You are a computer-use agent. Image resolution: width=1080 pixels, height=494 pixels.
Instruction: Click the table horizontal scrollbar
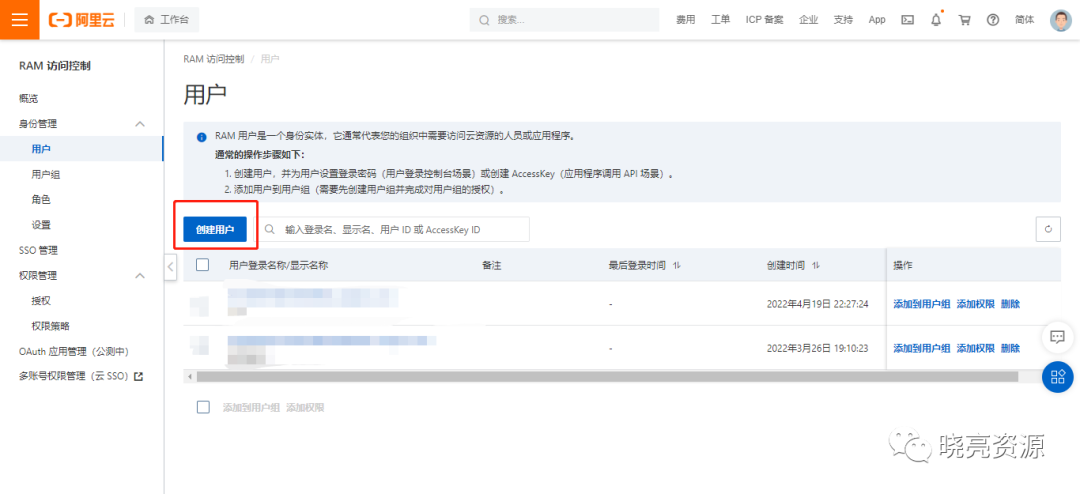tap(607, 377)
